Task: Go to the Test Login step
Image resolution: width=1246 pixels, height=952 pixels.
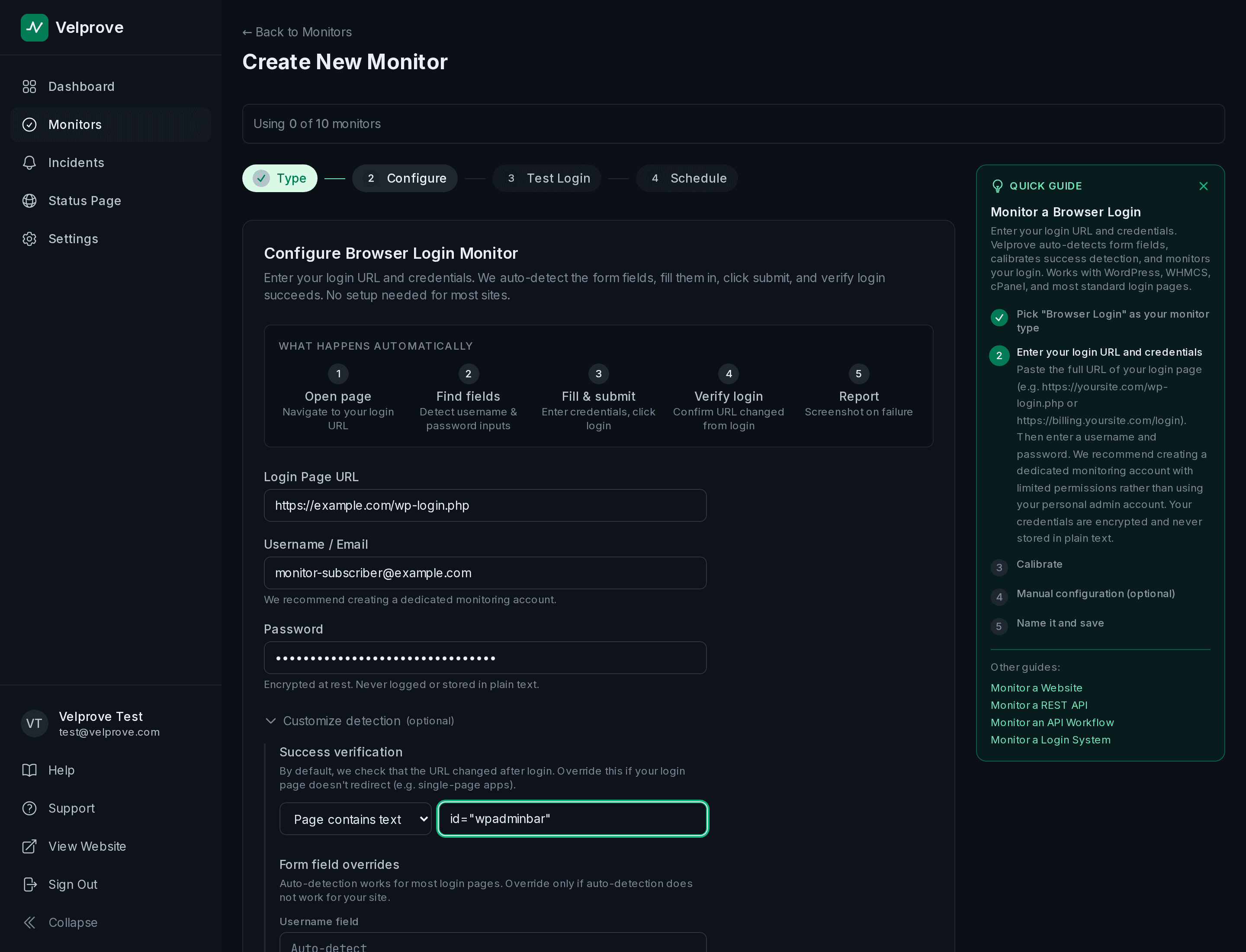Action: pos(547,178)
